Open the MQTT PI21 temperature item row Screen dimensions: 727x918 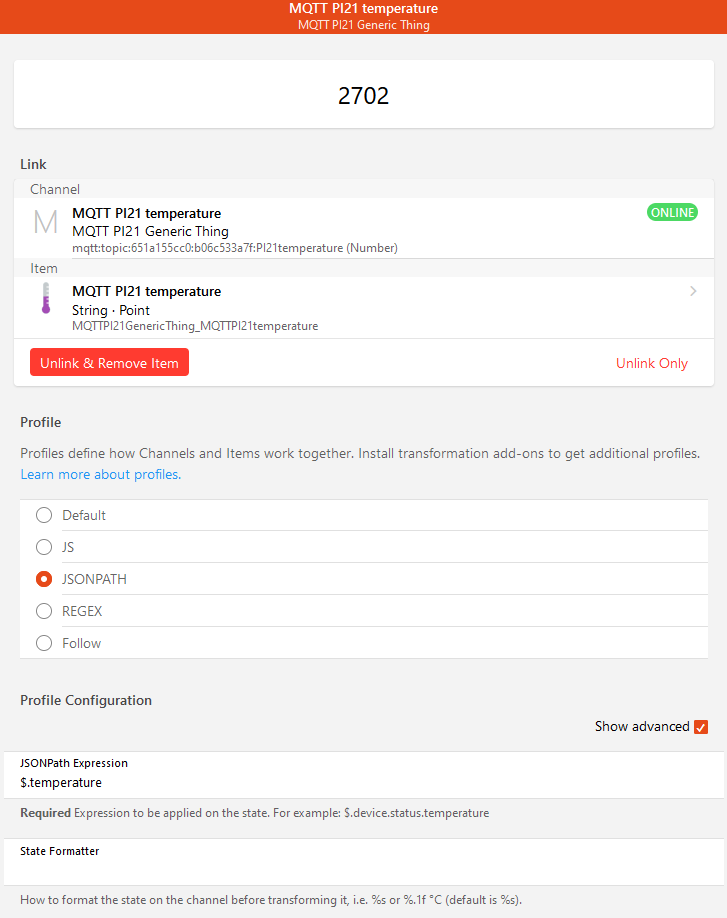pyautogui.click(x=364, y=307)
